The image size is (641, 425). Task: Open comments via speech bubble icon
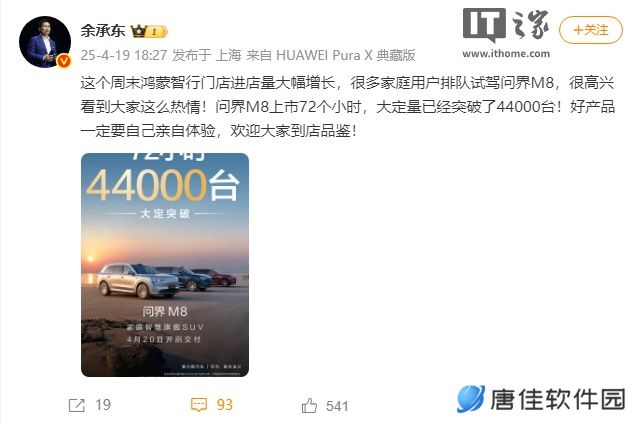(x=199, y=405)
